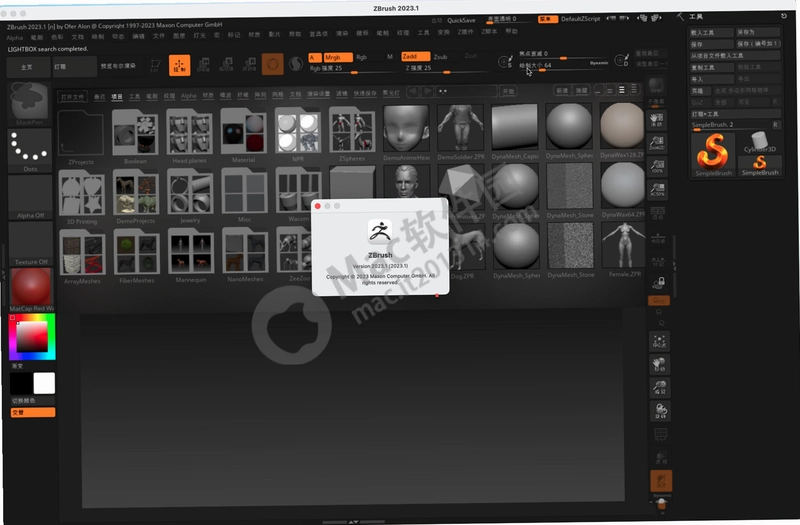800x525 pixels.
Task: Click the dynamic brush D target icon
Action: click(621, 60)
